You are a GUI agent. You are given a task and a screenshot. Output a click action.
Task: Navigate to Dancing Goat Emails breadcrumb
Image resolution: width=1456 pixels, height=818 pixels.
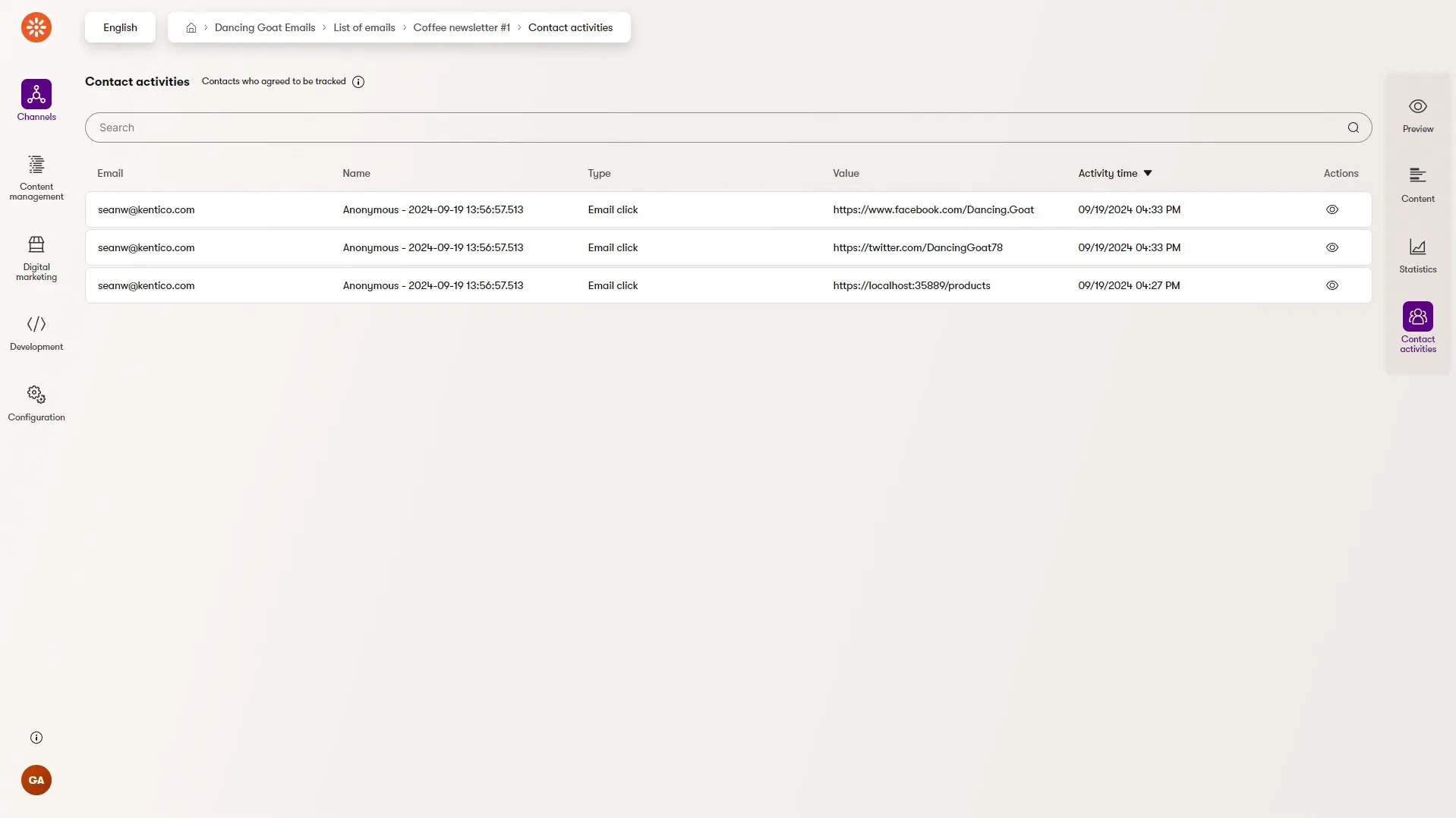[x=265, y=27]
